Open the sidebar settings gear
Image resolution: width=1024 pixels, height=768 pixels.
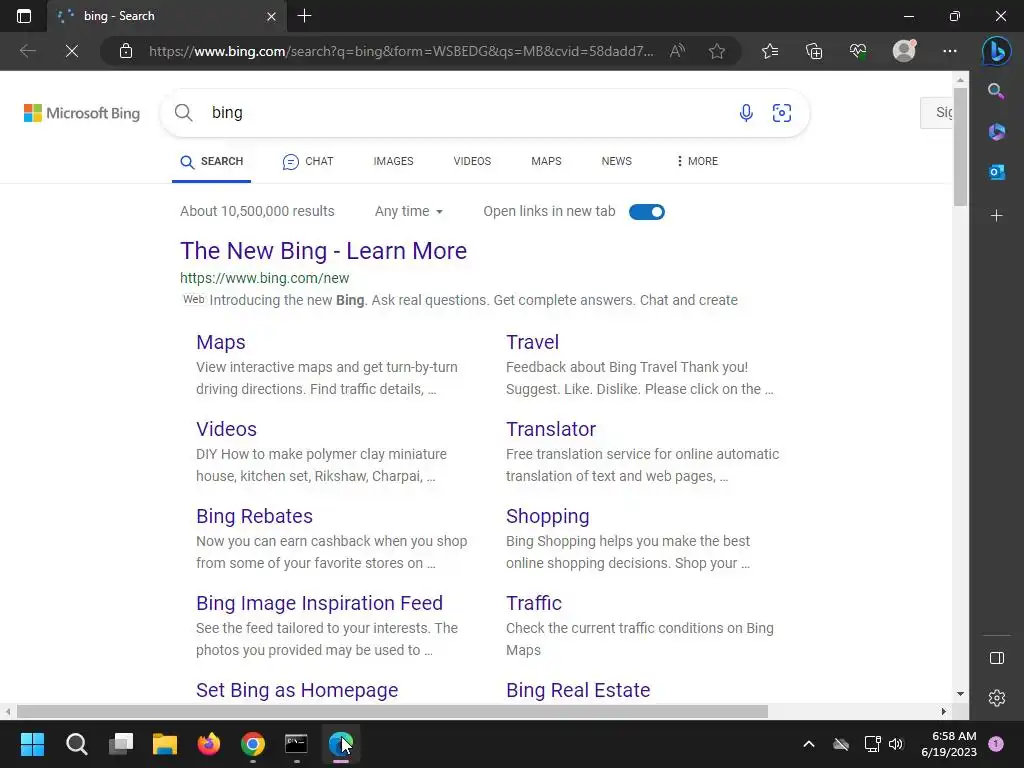pyautogui.click(x=997, y=698)
